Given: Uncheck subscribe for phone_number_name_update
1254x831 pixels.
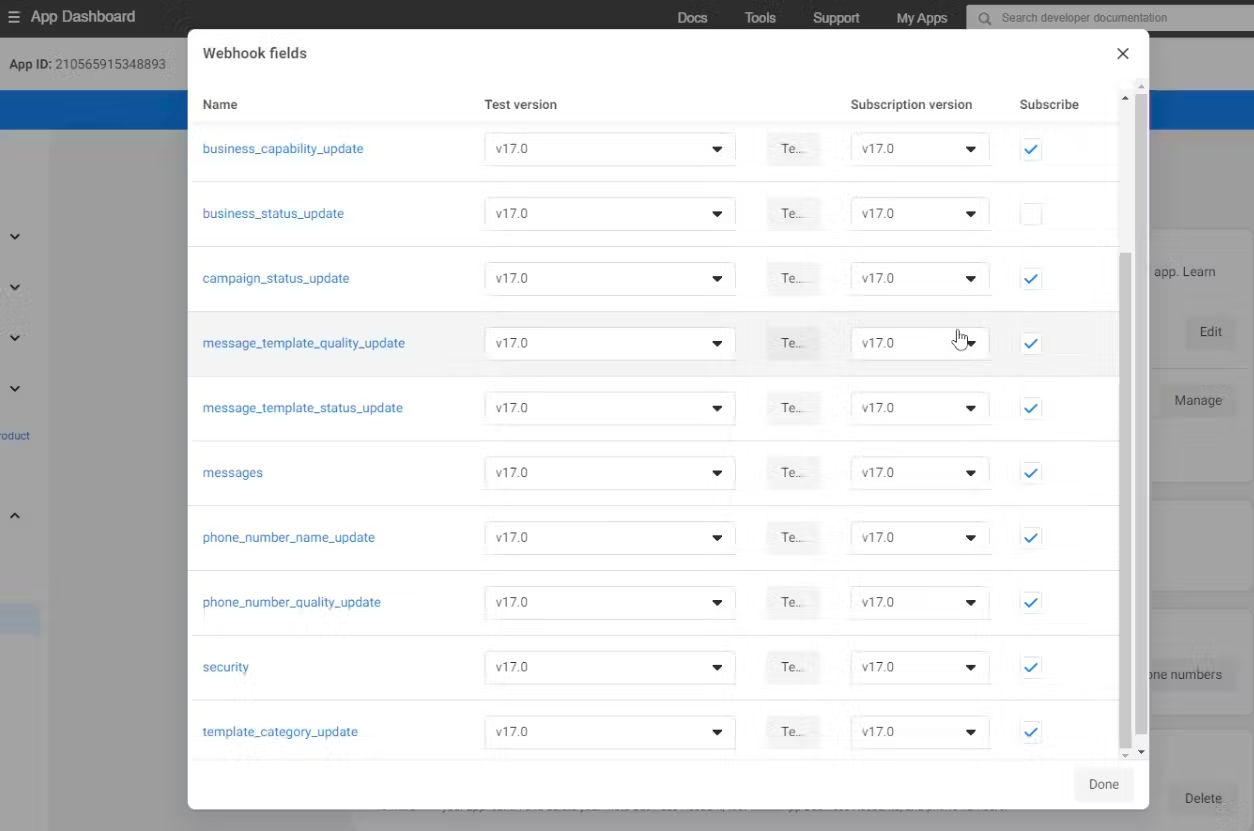Looking at the screenshot, I should 1031,538.
